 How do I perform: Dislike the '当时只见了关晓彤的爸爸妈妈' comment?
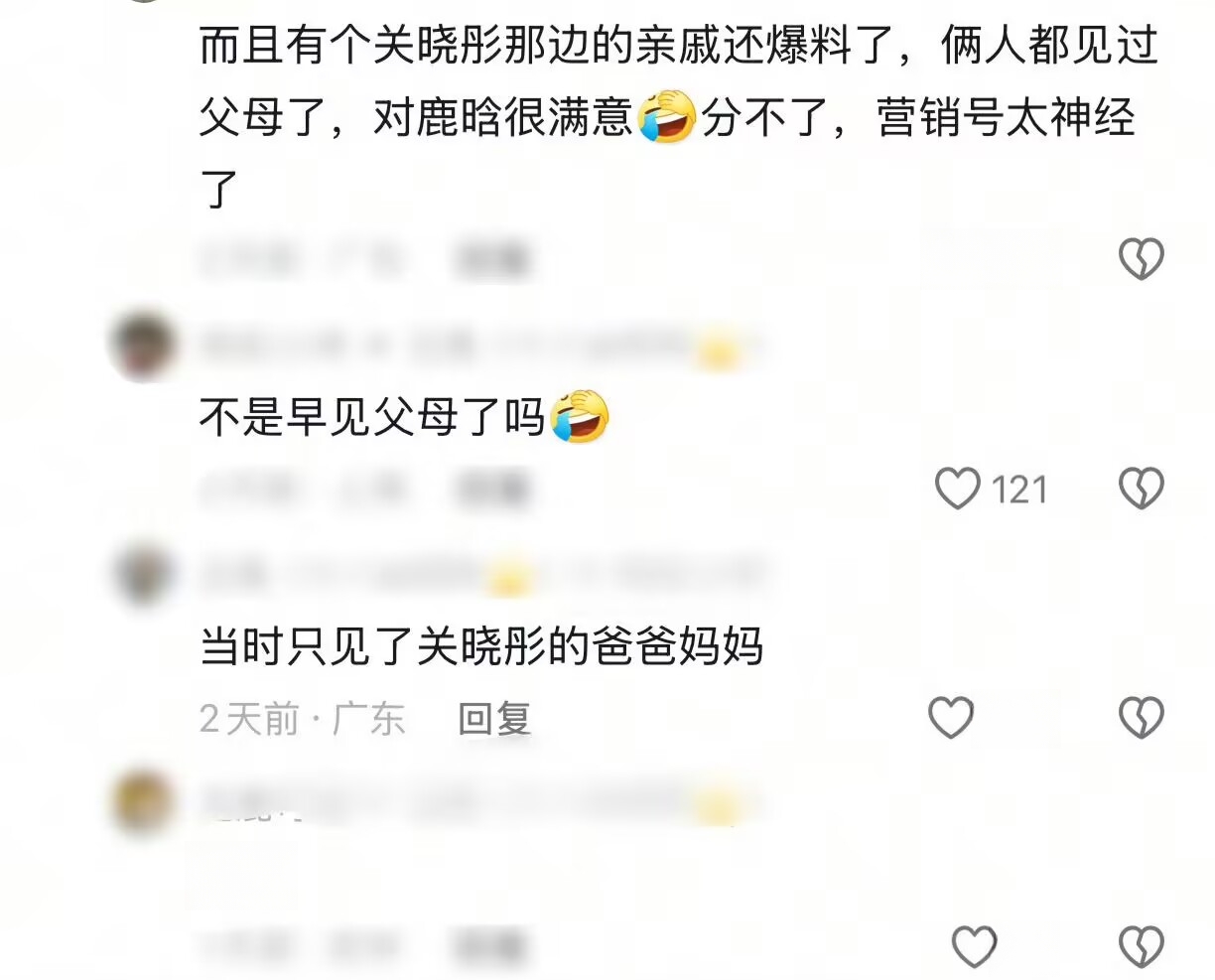click(1142, 717)
